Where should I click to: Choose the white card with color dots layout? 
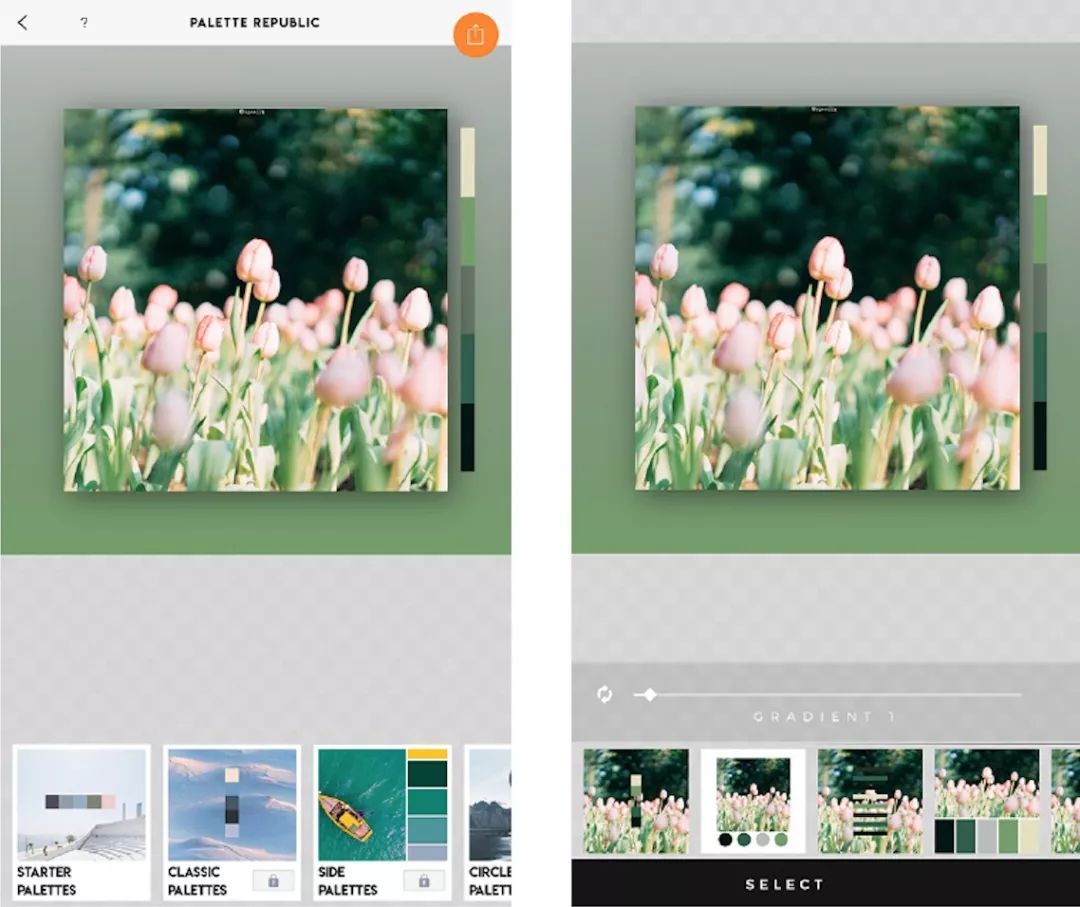tap(753, 800)
